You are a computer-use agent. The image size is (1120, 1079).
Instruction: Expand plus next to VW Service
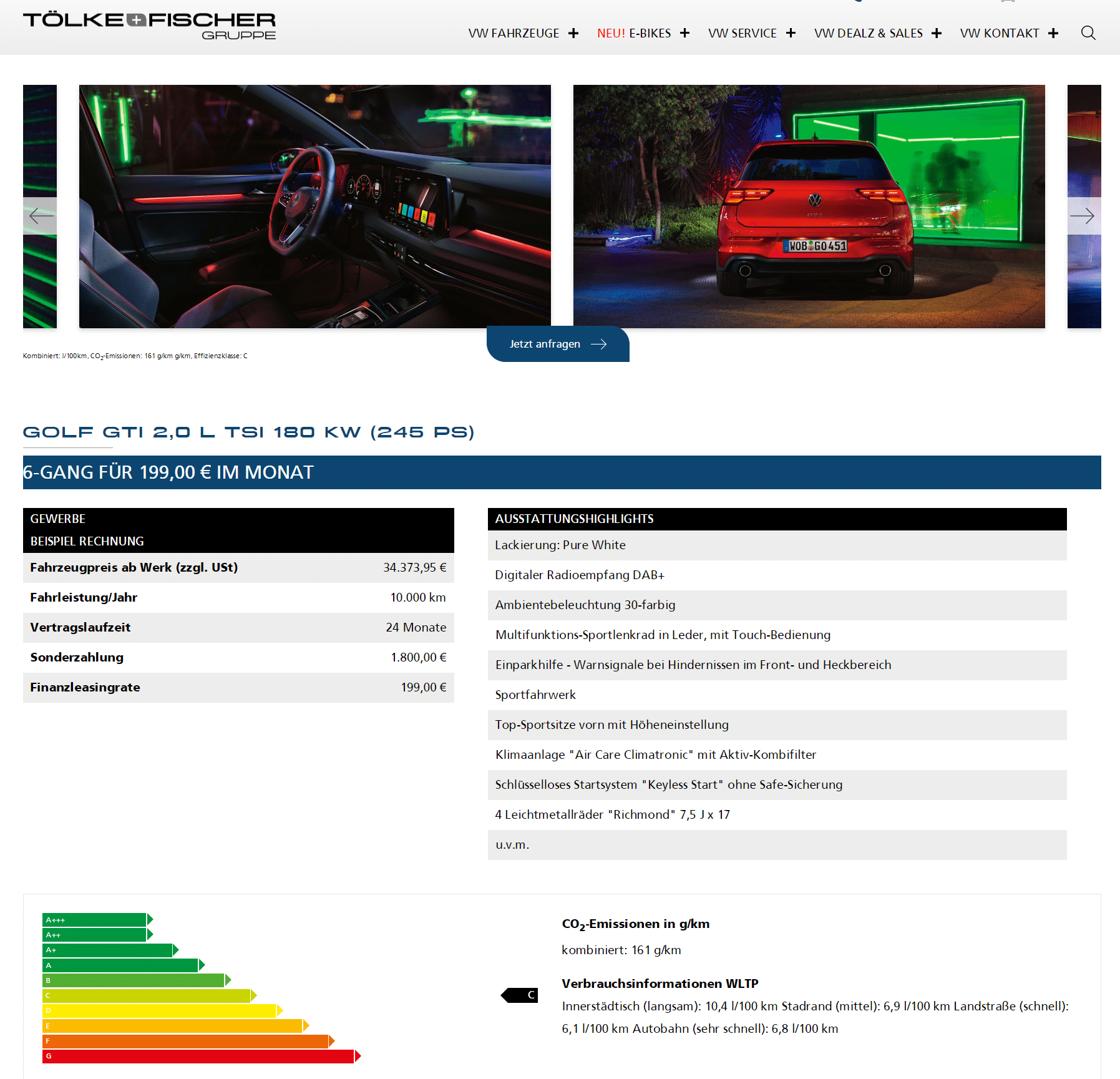(x=791, y=33)
